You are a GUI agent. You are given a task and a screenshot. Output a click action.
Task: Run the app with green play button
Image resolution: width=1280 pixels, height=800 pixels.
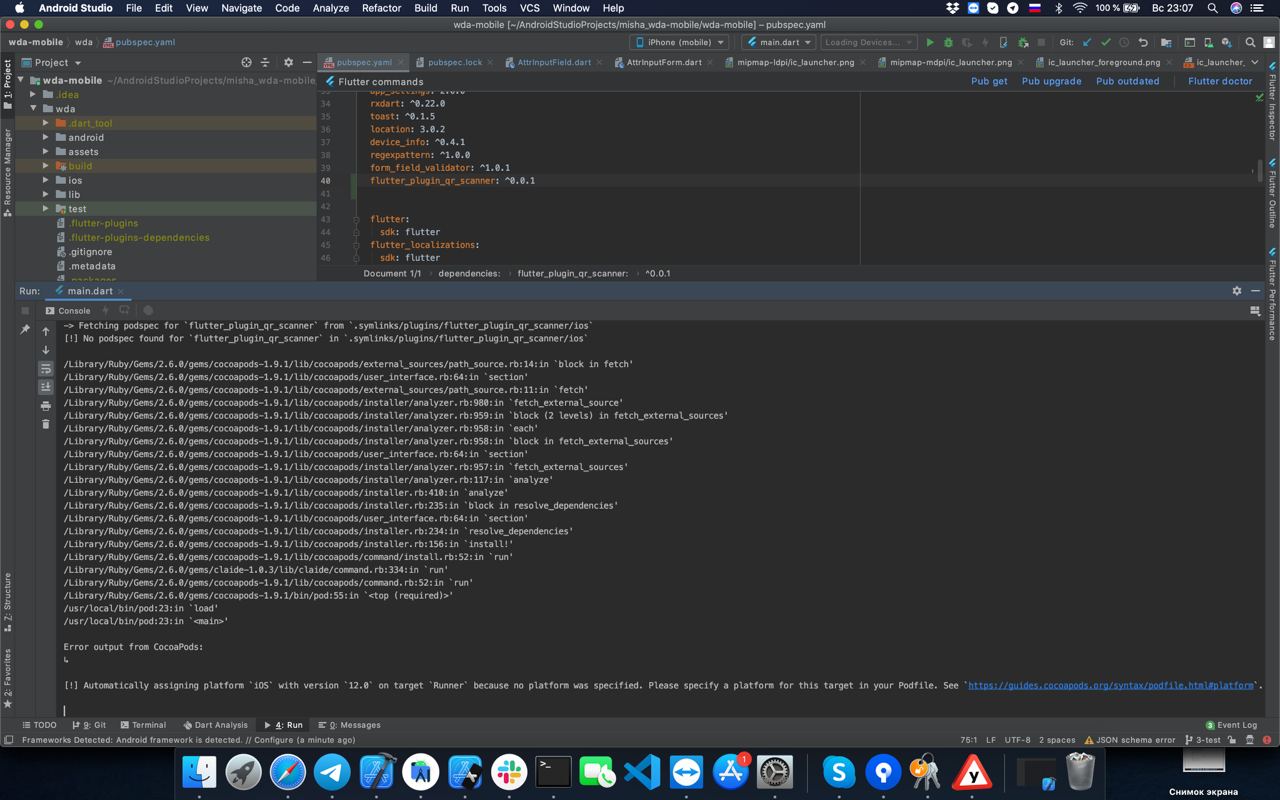tap(930, 42)
